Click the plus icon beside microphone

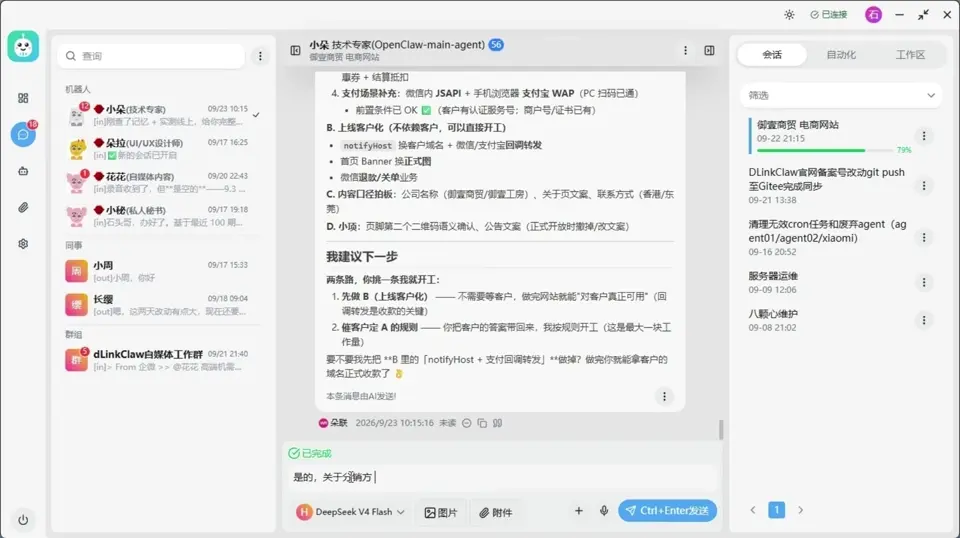click(579, 510)
